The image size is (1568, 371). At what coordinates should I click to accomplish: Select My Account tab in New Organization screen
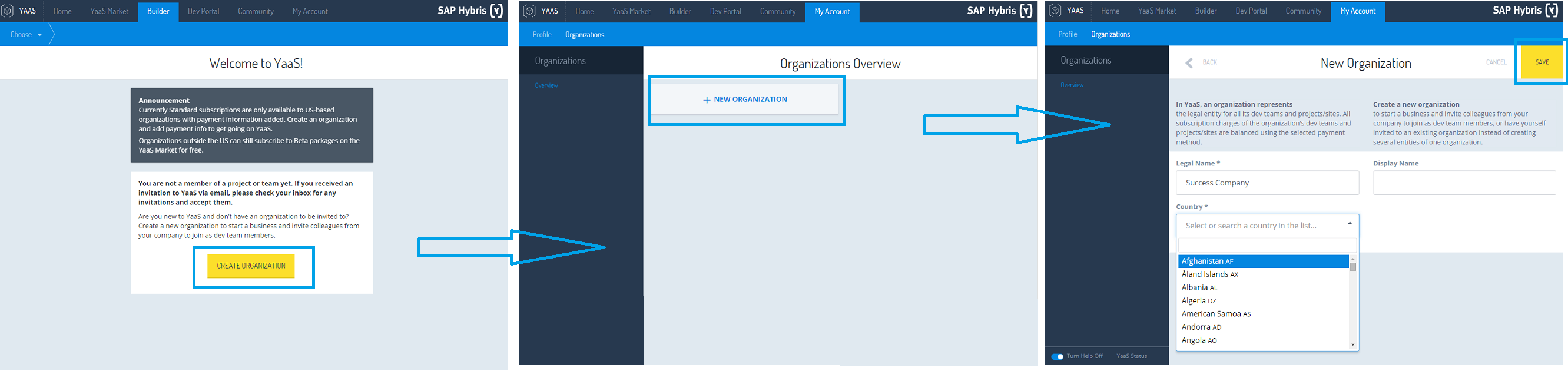click(x=1358, y=11)
